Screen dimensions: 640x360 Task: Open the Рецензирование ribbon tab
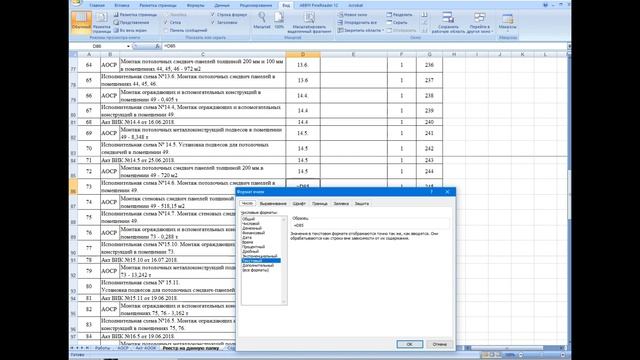point(256,5)
